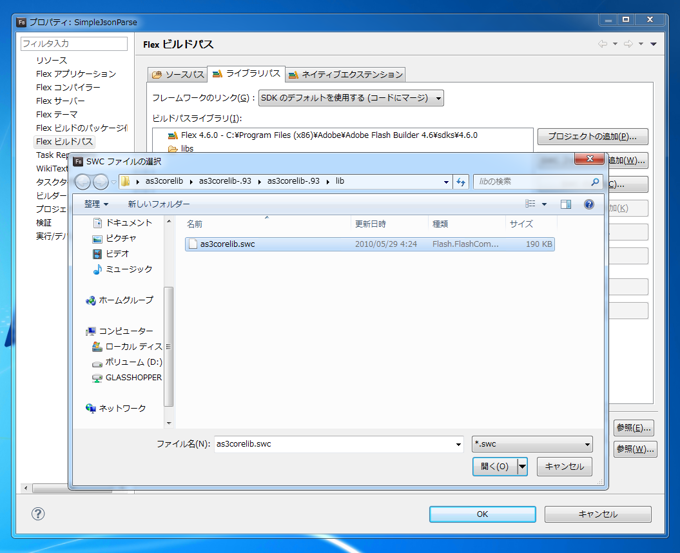
Task: Click the first as3corelib breadcrumb in the address bar
Action: point(164,181)
